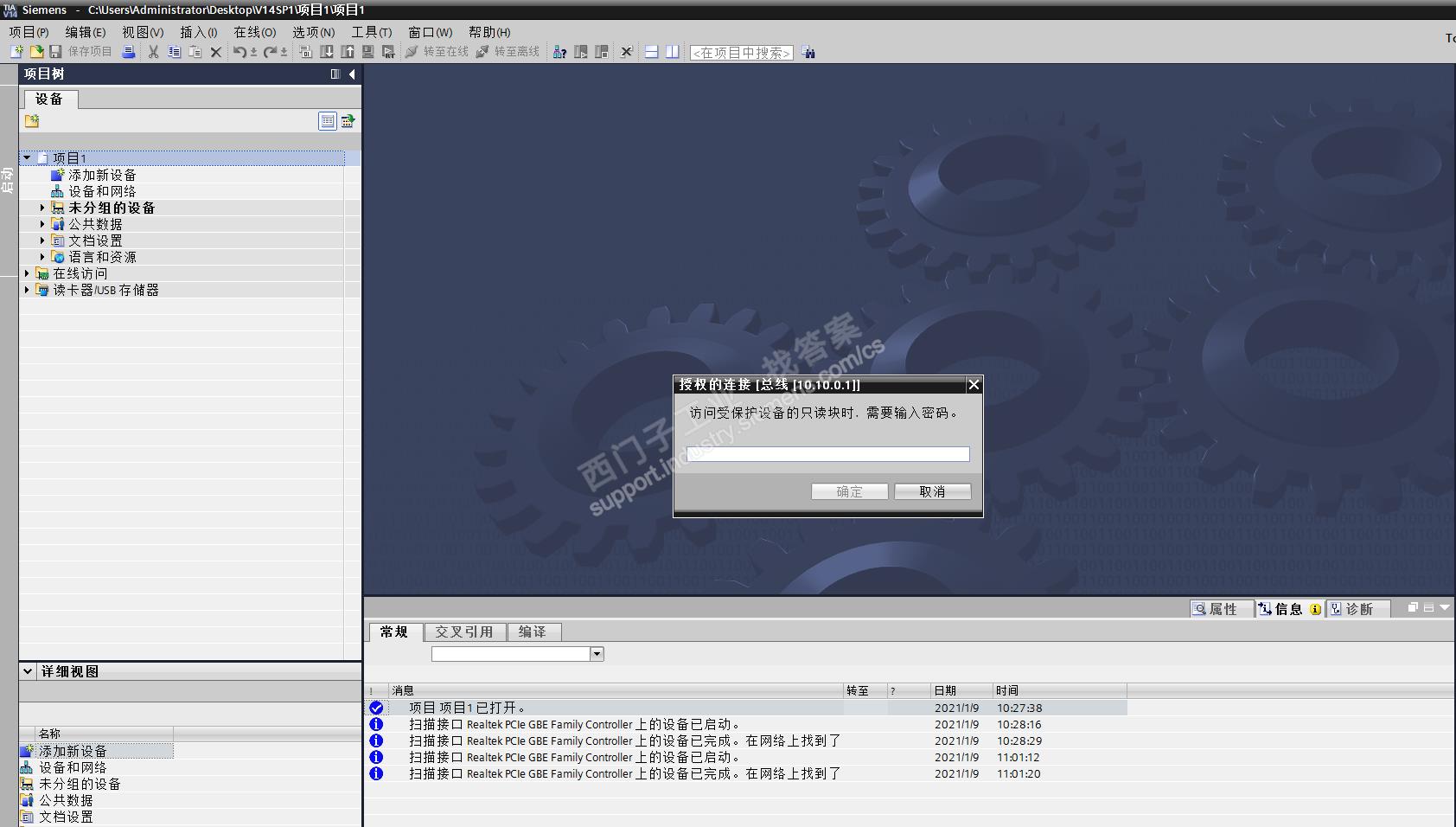
Task: Collapse the 项目1 tree node
Action: [x=27, y=158]
